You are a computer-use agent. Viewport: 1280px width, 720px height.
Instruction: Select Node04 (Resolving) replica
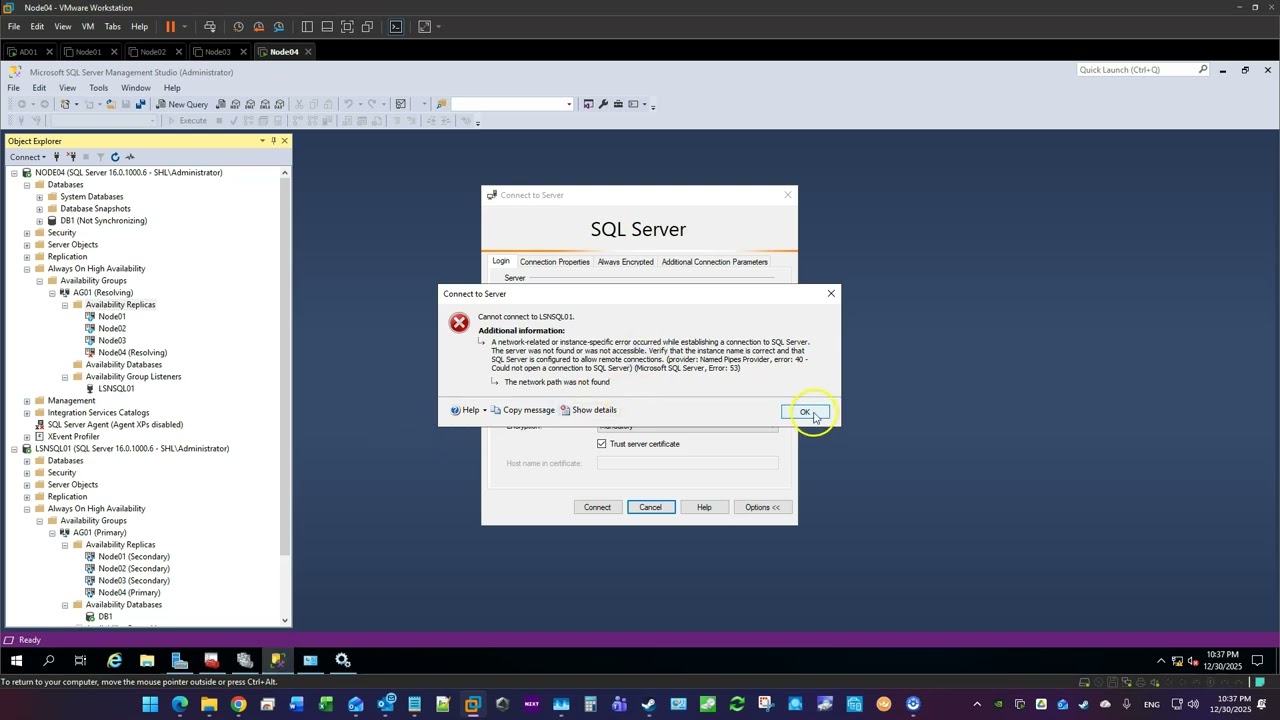[x=132, y=353]
